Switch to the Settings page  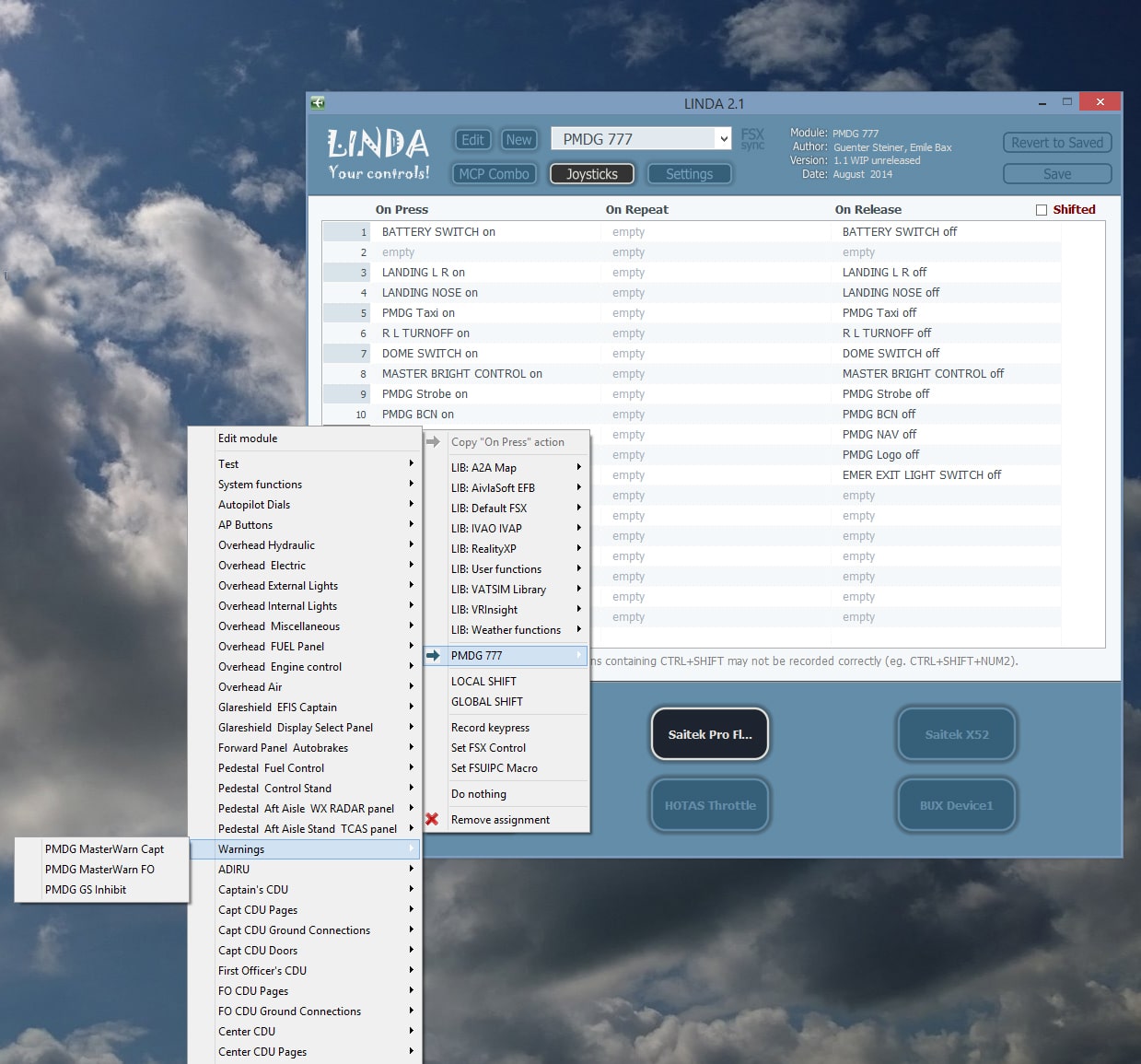coord(689,174)
